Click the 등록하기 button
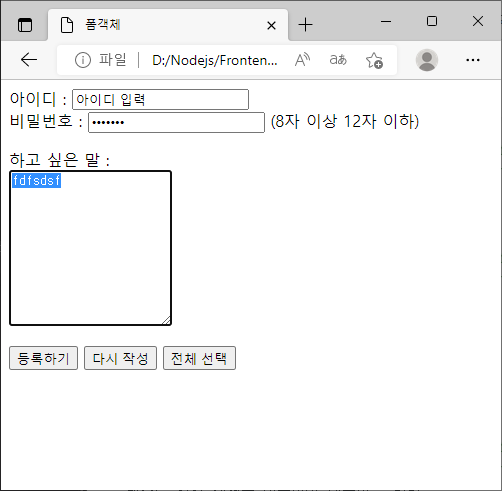The image size is (502, 491). pos(43,358)
